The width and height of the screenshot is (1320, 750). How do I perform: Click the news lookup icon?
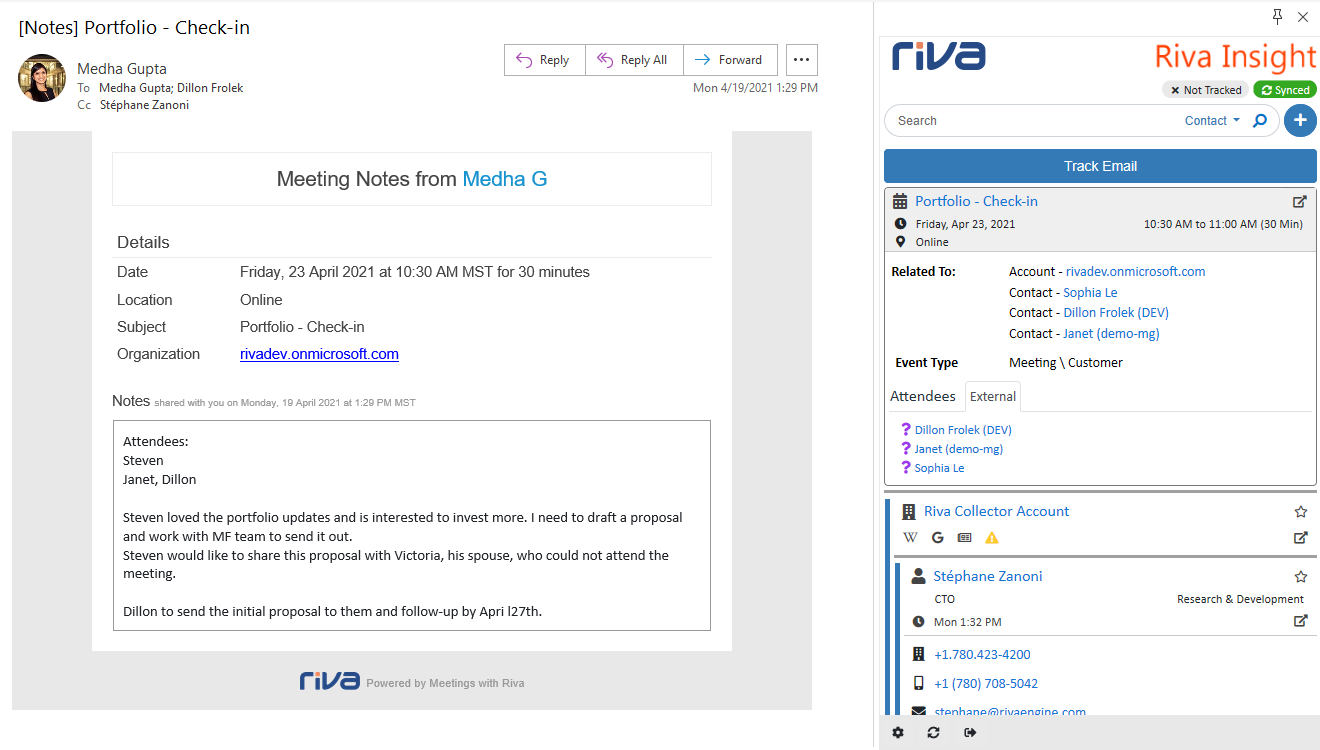pyautogui.click(x=964, y=538)
